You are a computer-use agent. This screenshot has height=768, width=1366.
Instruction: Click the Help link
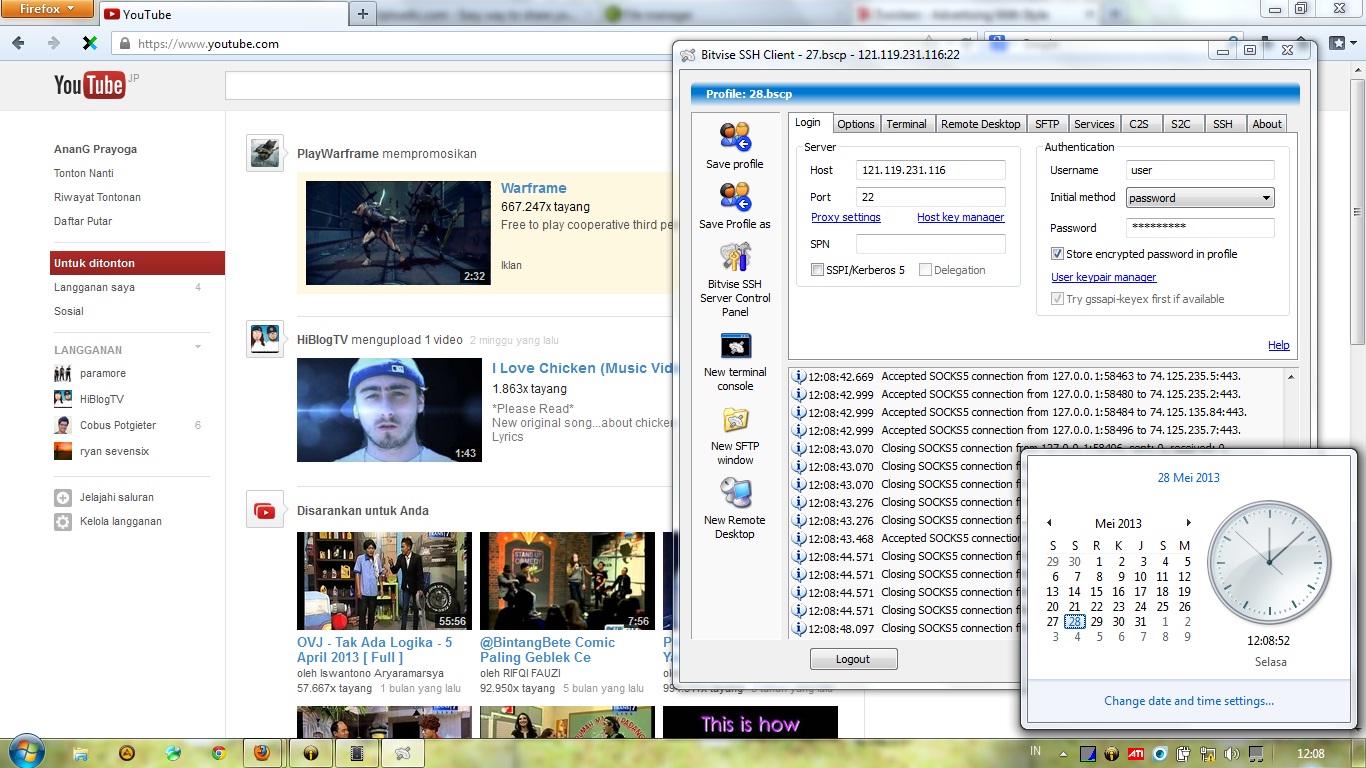pos(1279,345)
